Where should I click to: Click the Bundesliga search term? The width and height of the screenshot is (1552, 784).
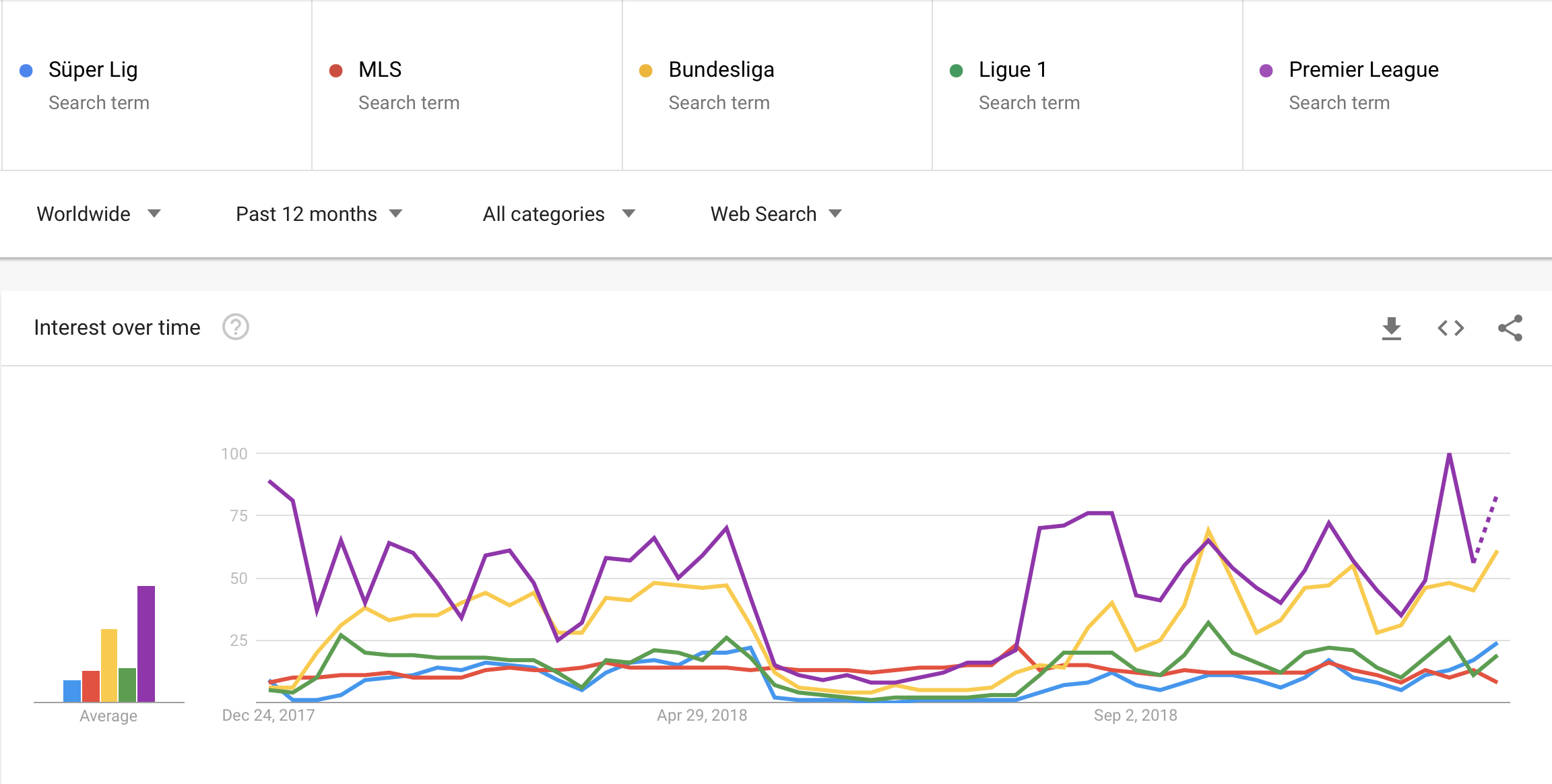(721, 70)
